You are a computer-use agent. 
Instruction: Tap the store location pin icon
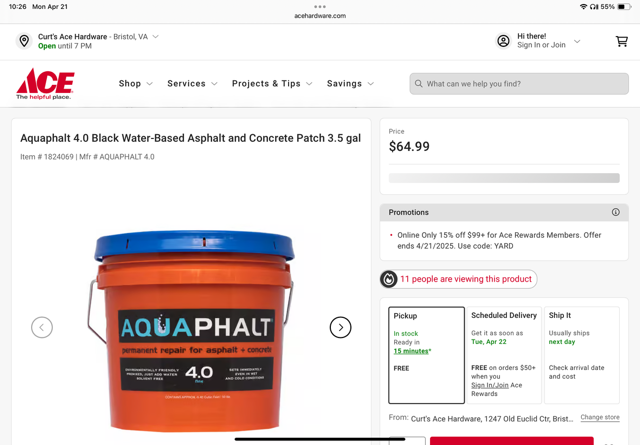click(x=24, y=41)
